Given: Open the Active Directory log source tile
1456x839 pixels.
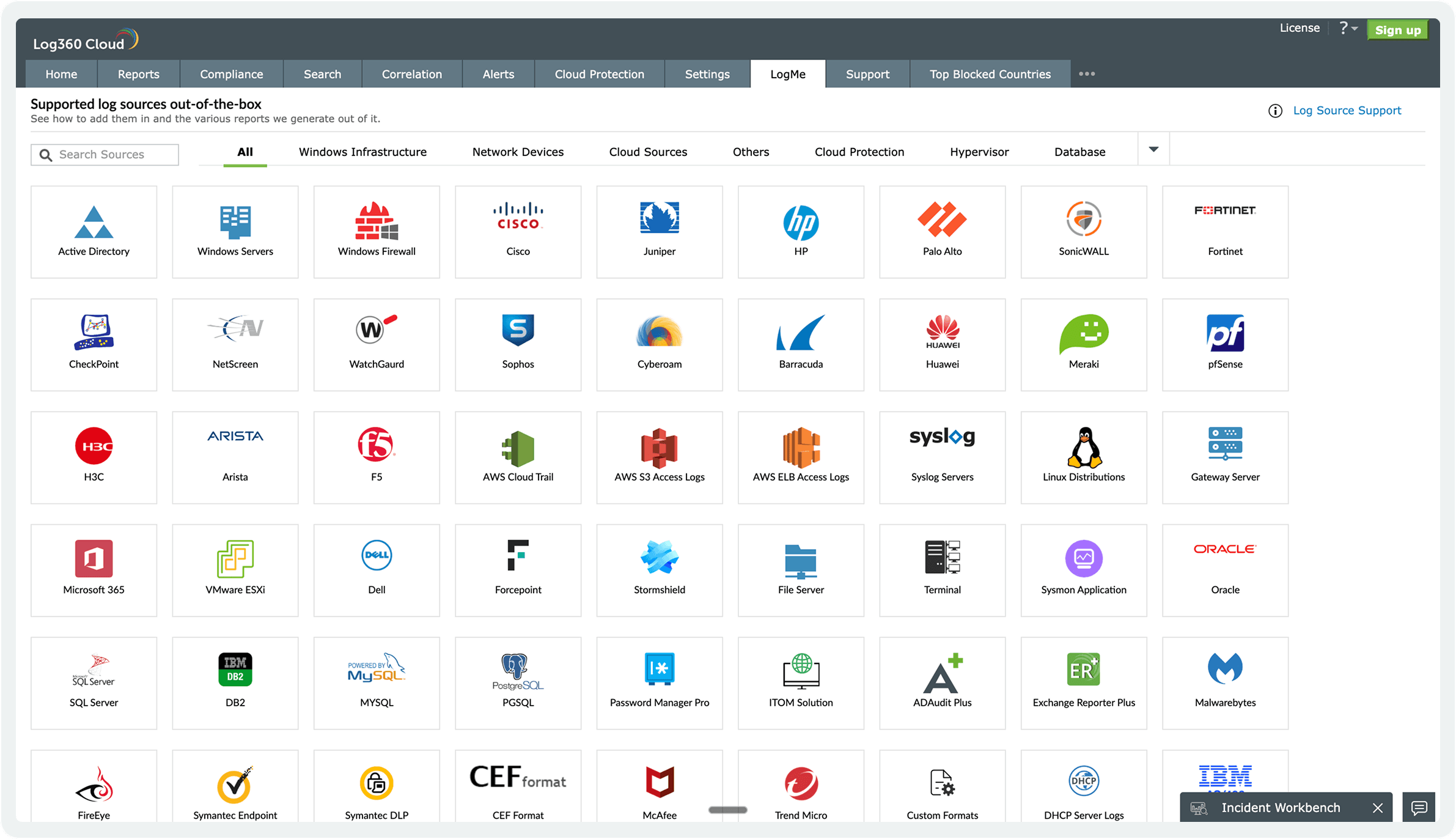Looking at the screenshot, I should click(94, 232).
